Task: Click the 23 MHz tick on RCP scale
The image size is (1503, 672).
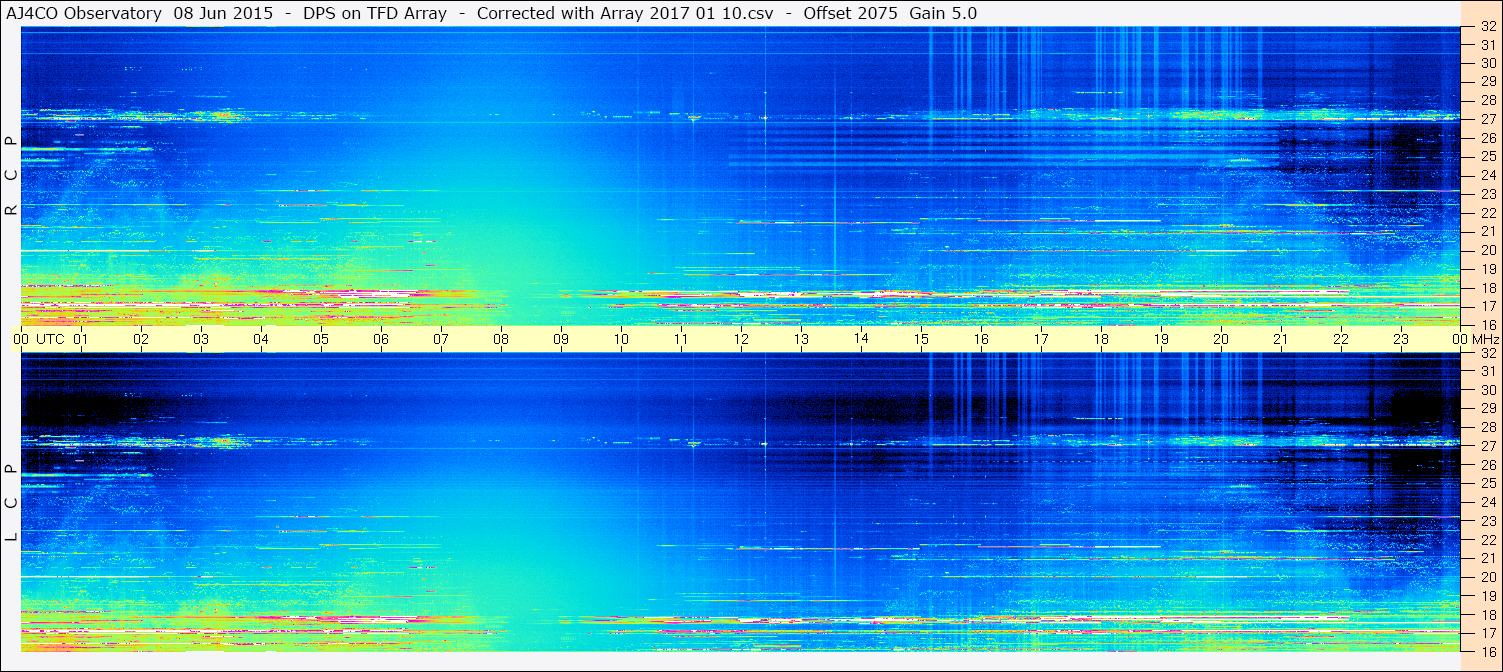Action: pyautogui.click(x=1487, y=194)
